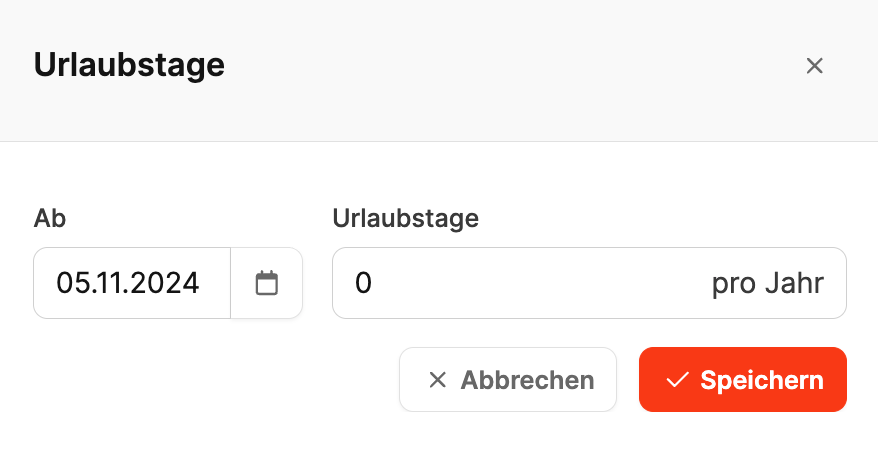The width and height of the screenshot is (878, 462).
Task: Close the Urlaubstage dialog with the X
Action: point(814,66)
